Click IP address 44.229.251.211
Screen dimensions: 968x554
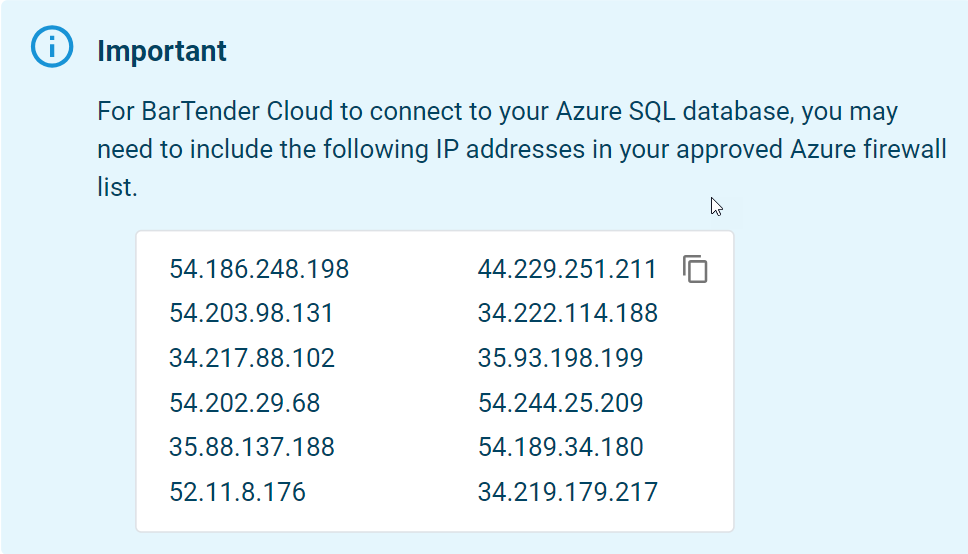(x=567, y=269)
